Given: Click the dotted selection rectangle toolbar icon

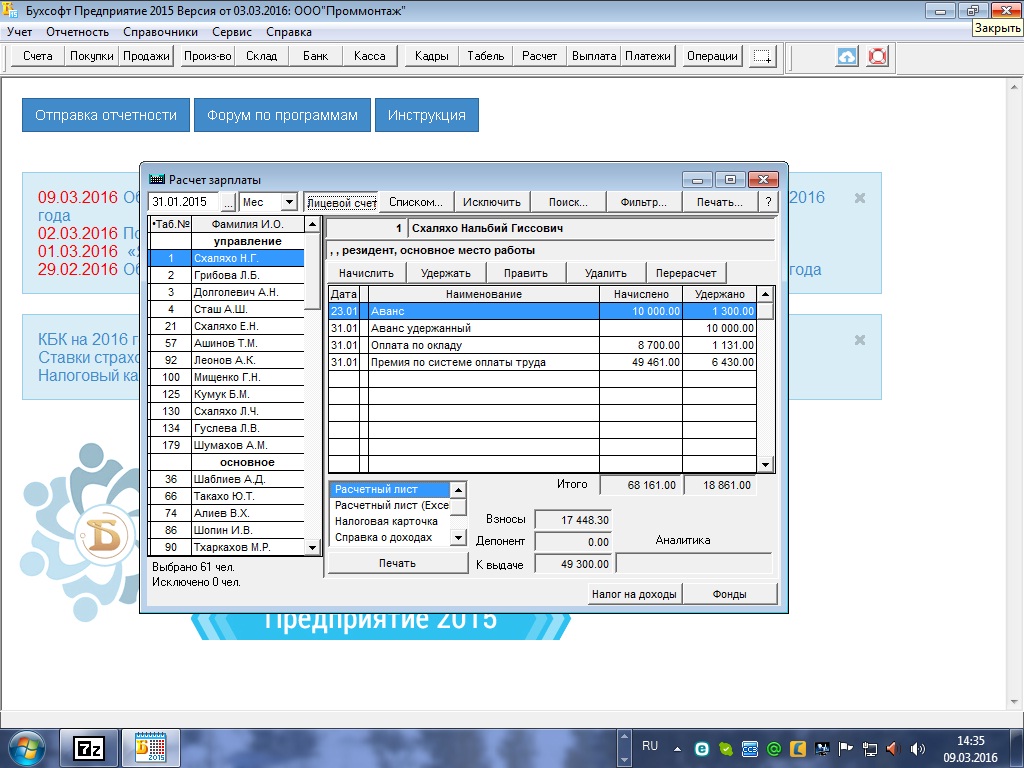Looking at the screenshot, I should (x=763, y=57).
